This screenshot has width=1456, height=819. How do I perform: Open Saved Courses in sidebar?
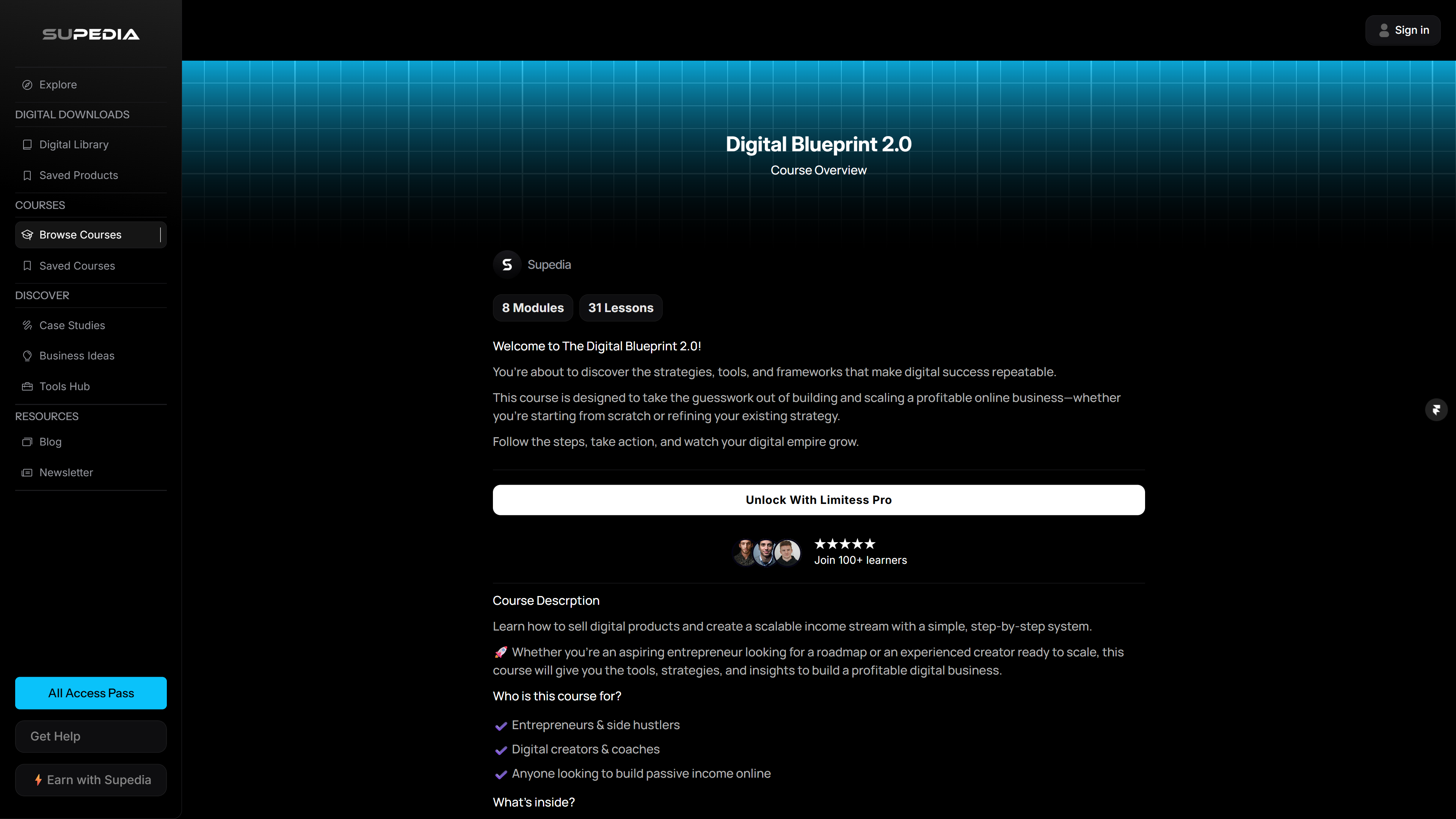pyautogui.click(x=77, y=266)
